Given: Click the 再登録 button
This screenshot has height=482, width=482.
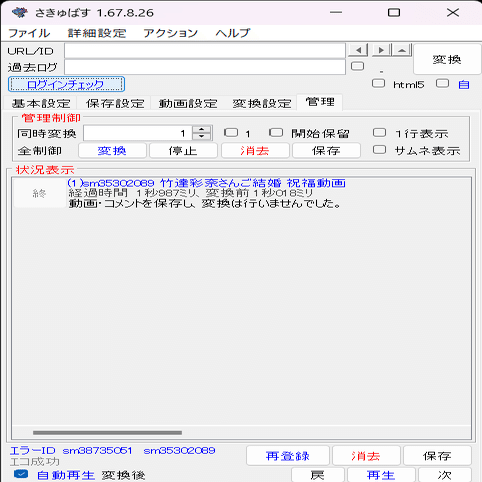Looking at the screenshot, I should (288, 456).
